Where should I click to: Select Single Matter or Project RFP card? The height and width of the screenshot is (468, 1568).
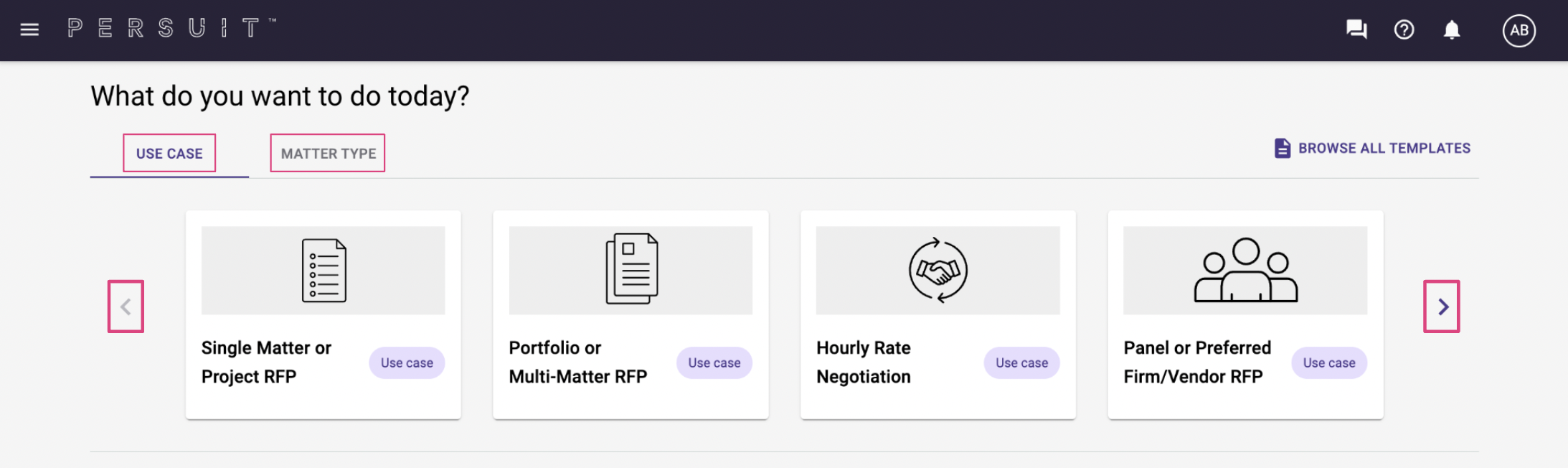pyautogui.click(x=323, y=315)
